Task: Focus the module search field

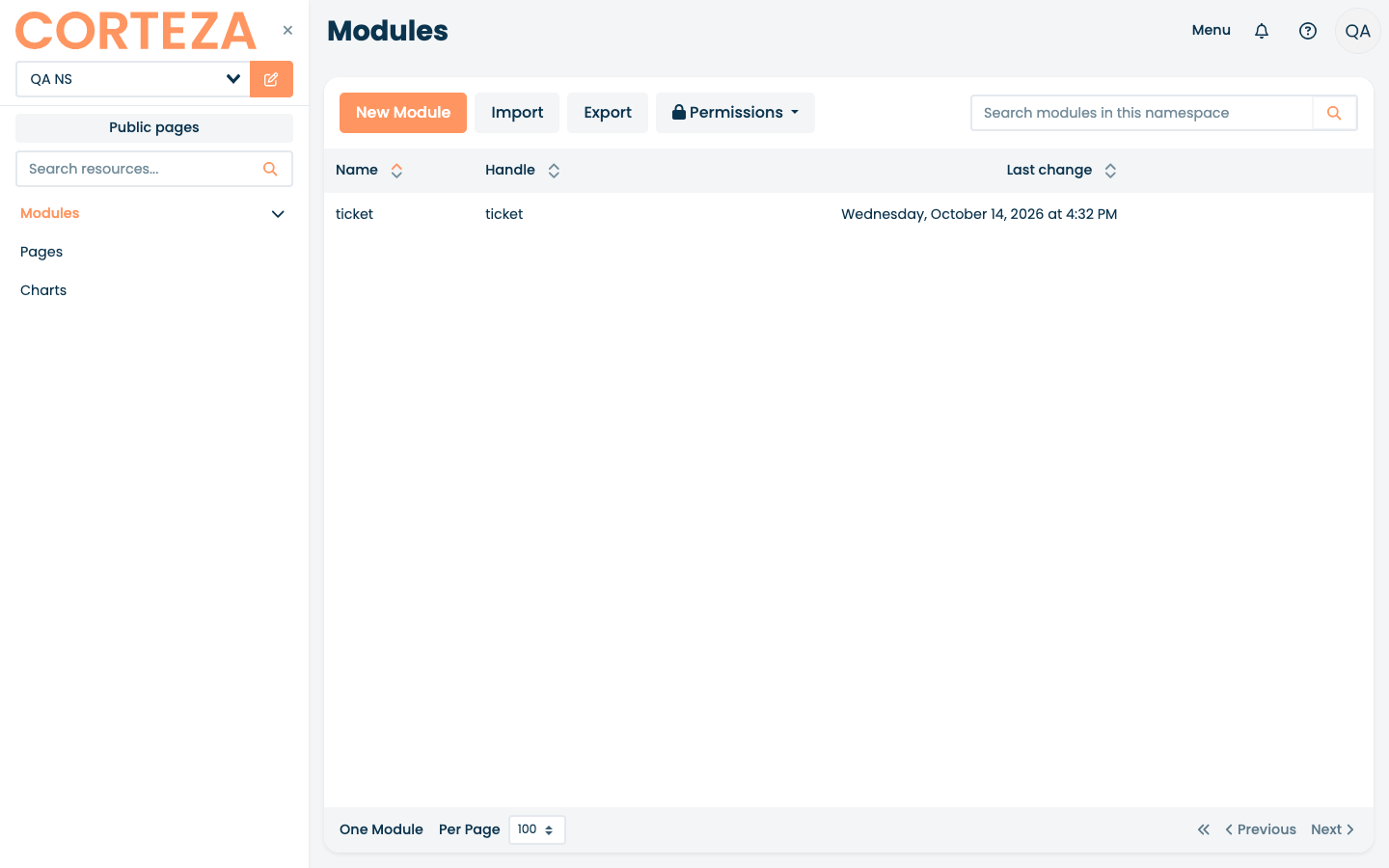Action: pyautogui.click(x=1142, y=113)
